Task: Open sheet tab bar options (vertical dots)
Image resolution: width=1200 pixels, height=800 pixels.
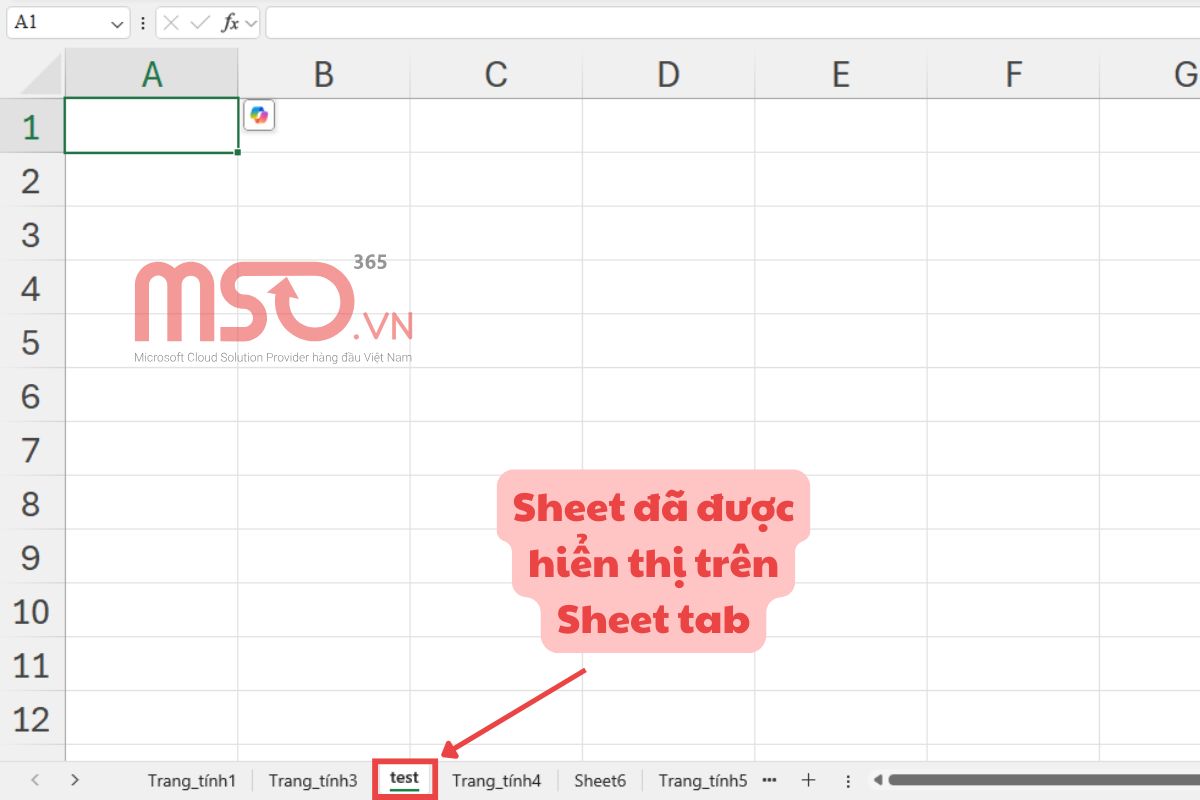Action: (848, 780)
